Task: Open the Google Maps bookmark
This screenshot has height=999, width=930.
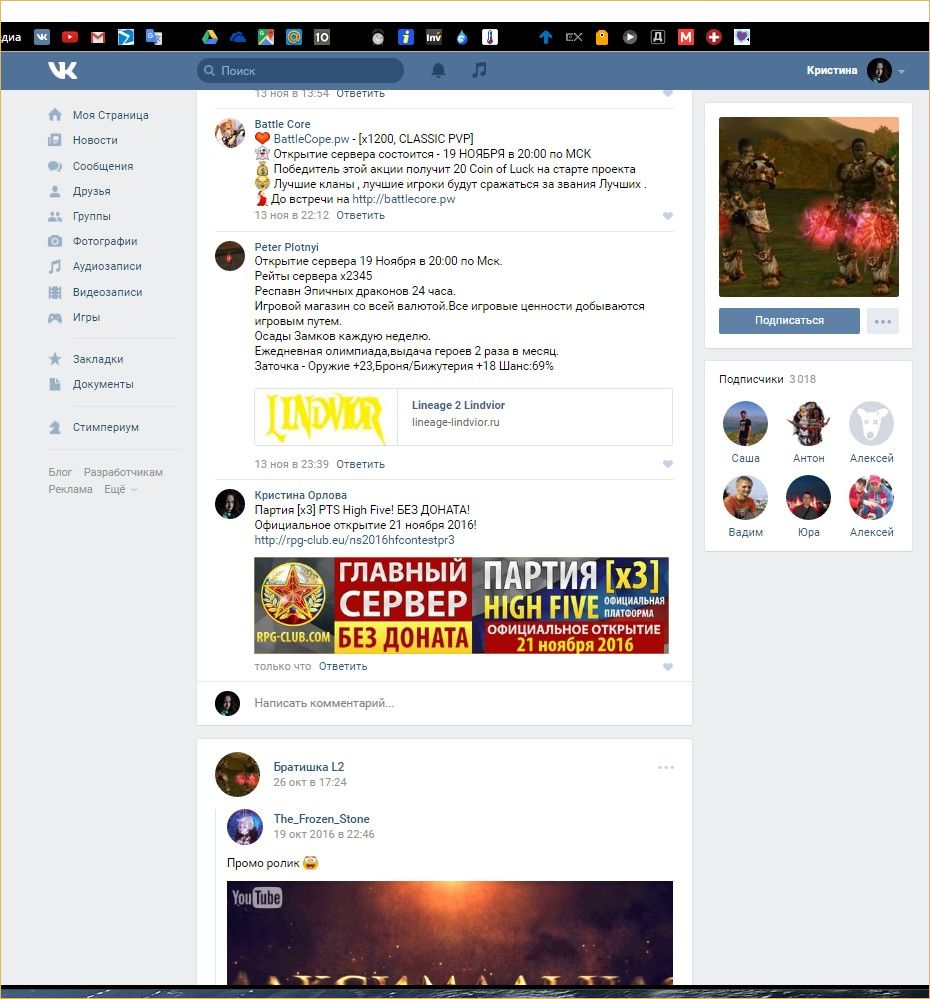Action: coord(266,37)
